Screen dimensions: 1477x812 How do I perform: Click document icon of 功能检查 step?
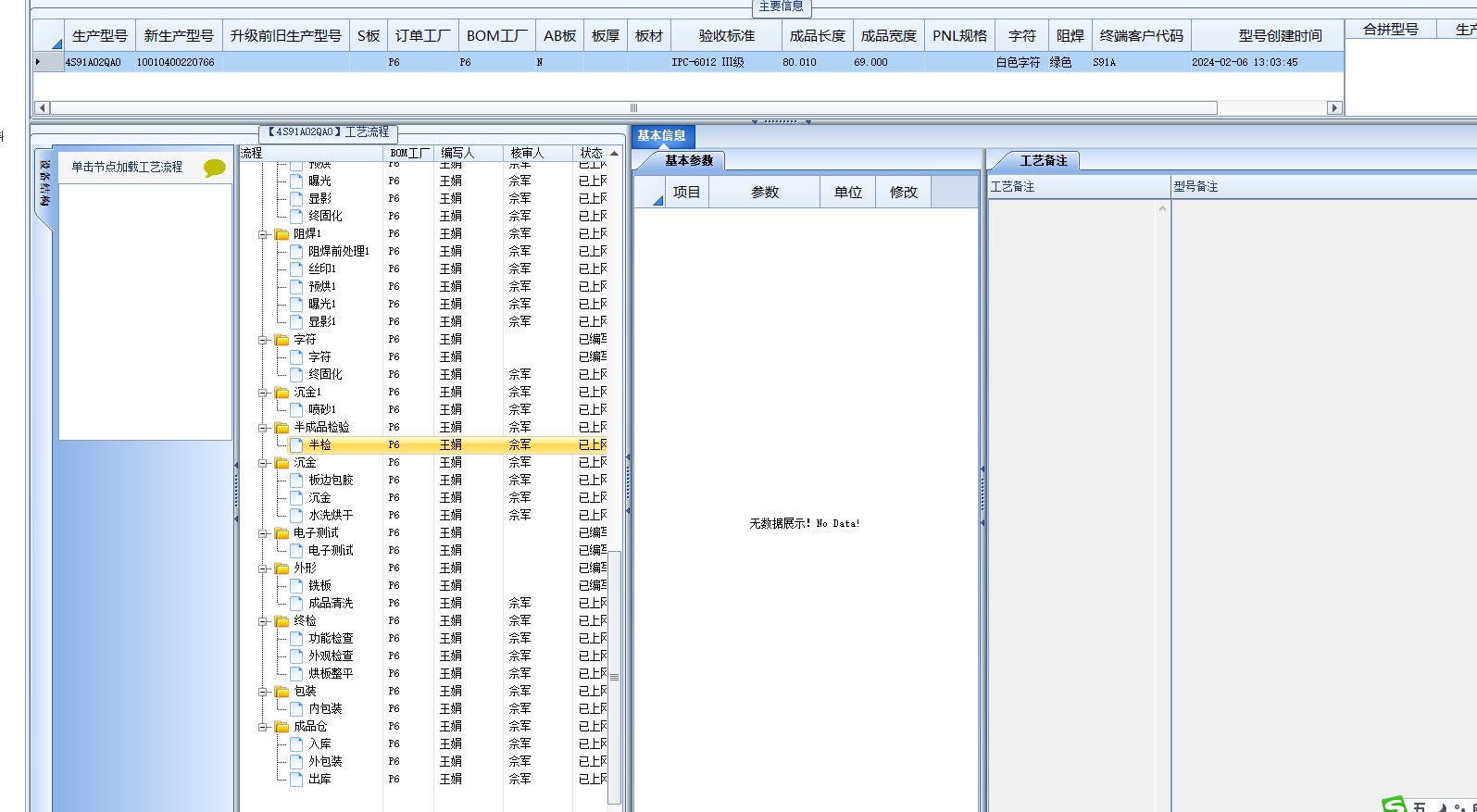(296, 639)
